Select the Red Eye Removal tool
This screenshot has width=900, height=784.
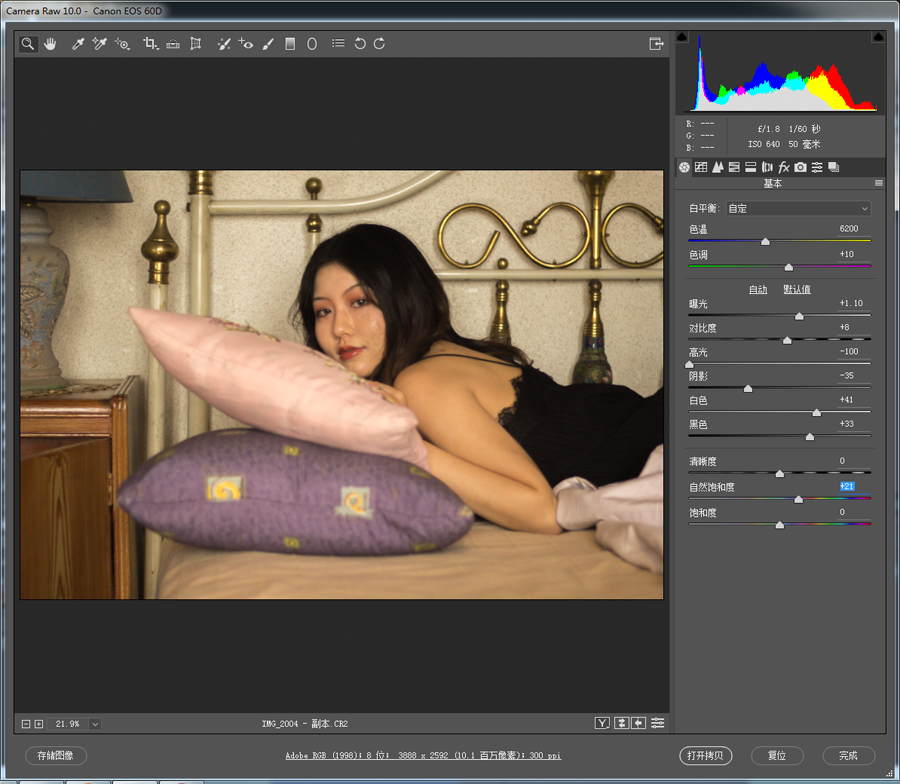click(x=246, y=44)
